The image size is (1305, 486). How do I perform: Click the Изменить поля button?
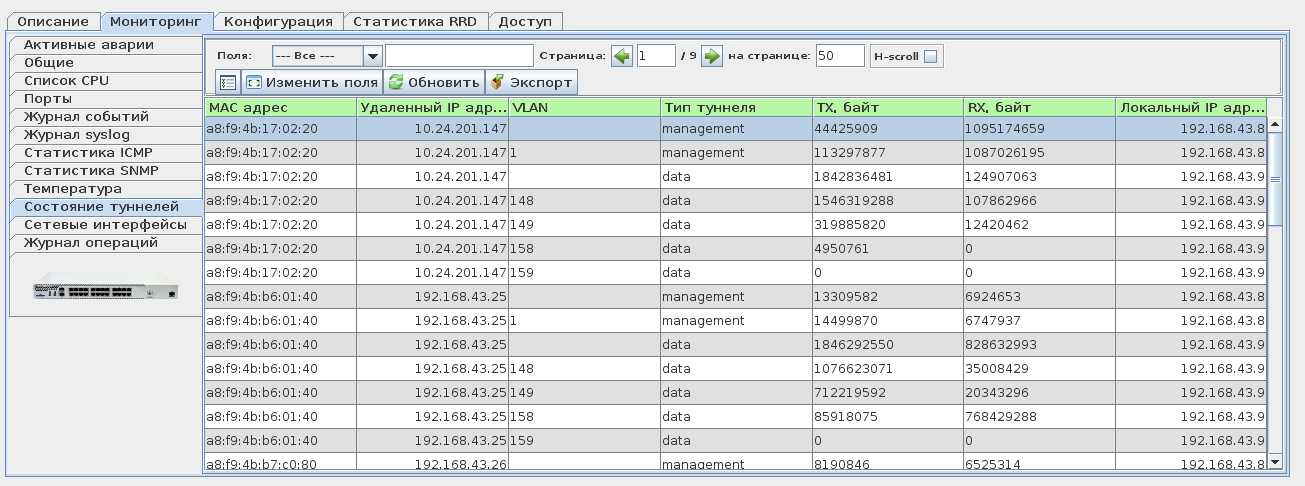pos(311,82)
